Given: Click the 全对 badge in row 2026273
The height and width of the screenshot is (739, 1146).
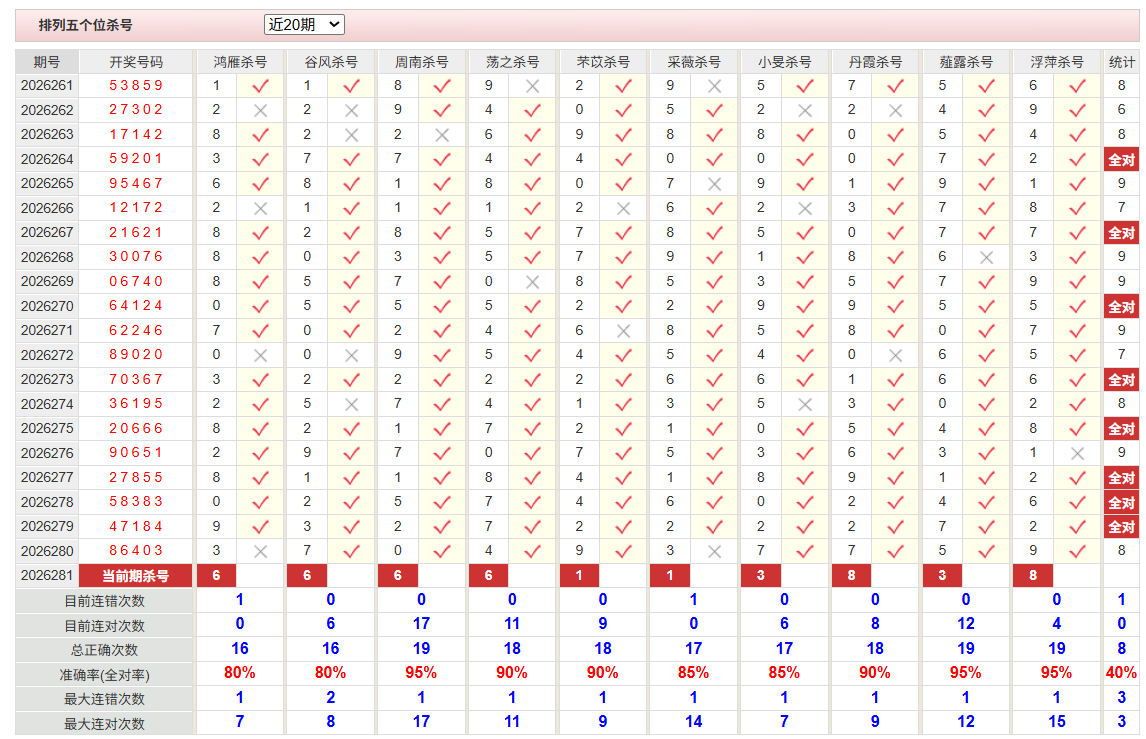Looking at the screenshot, I should [1121, 380].
